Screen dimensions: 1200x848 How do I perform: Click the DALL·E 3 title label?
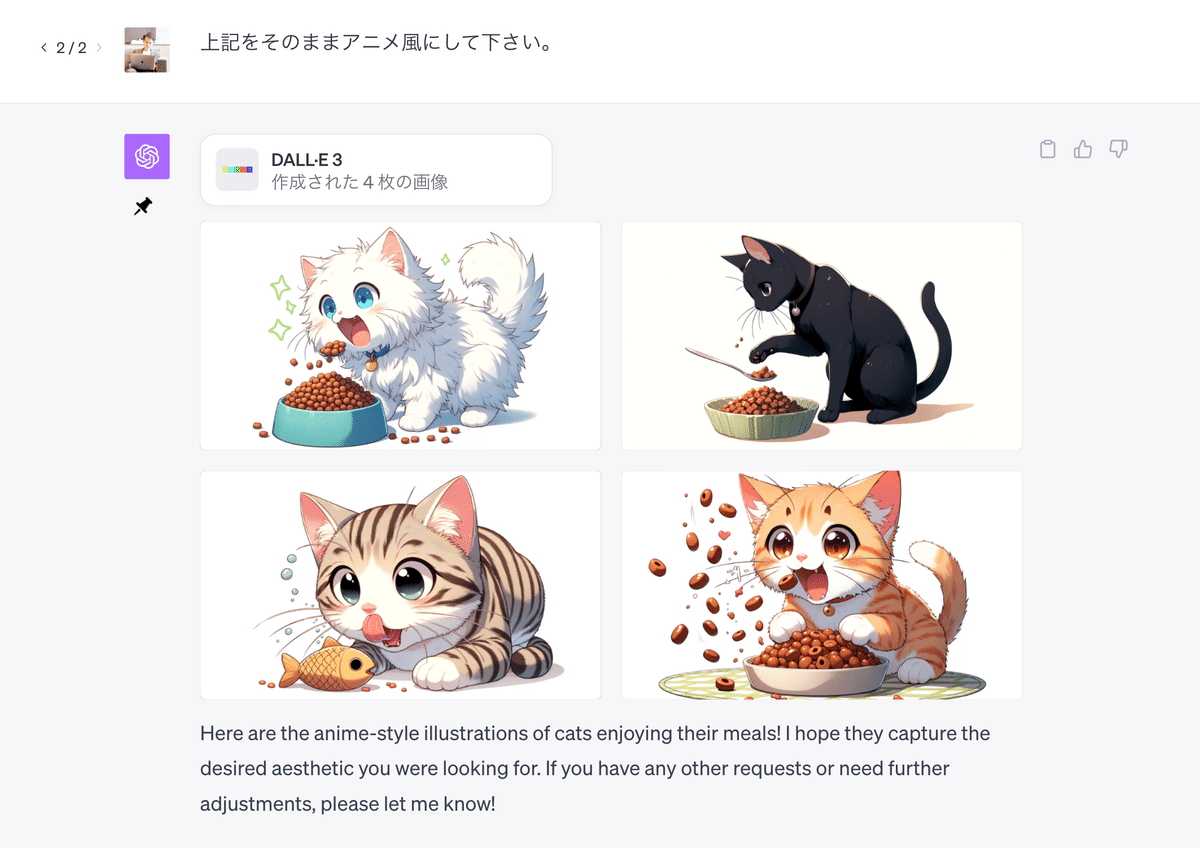click(x=307, y=160)
